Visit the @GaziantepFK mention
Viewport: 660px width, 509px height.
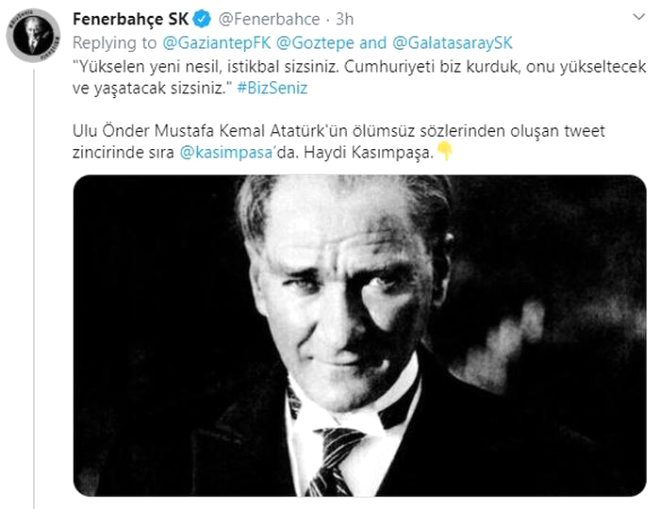click(217, 43)
